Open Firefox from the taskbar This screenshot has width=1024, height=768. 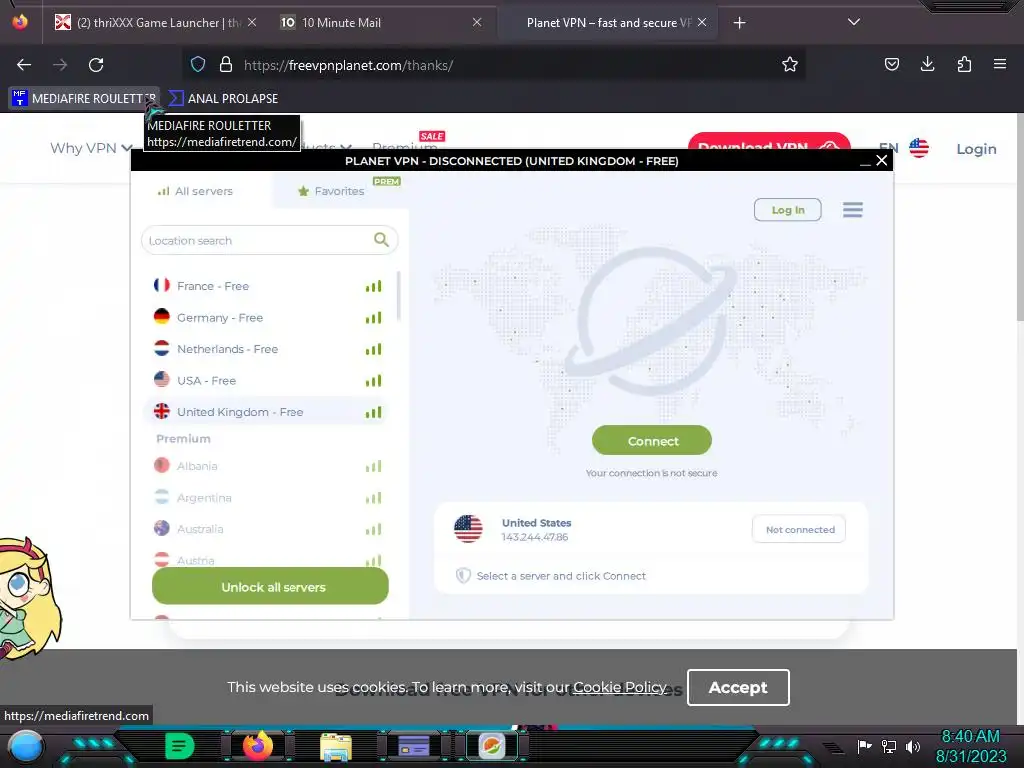tap(258, 745)
